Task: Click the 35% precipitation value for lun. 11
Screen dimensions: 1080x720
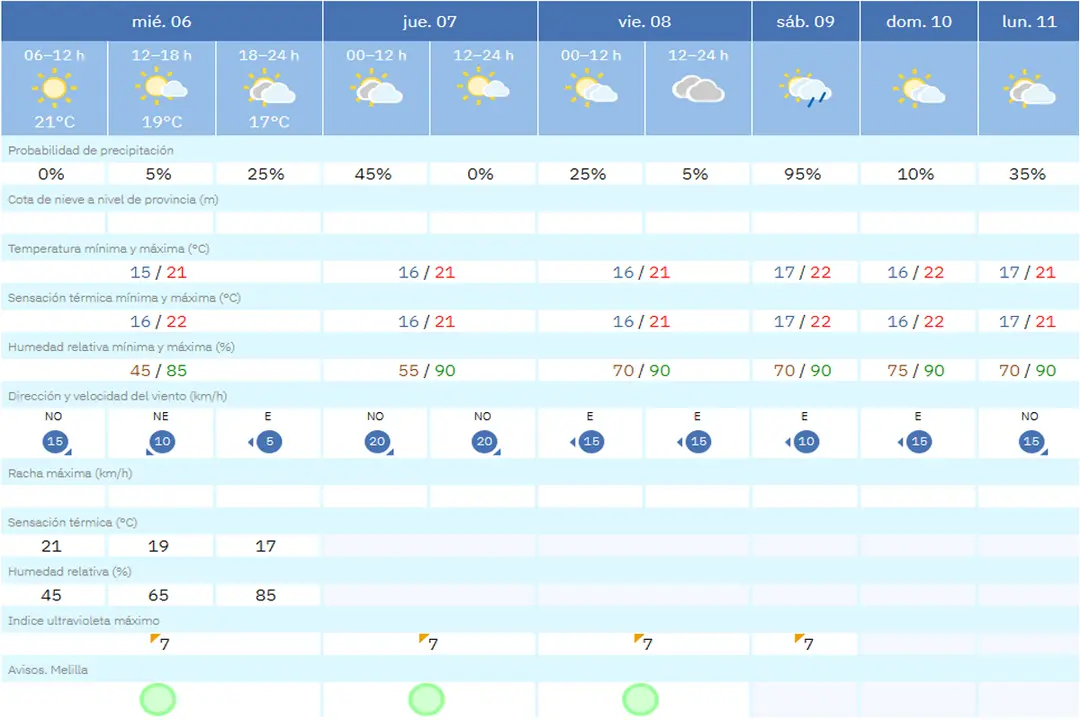Action: pos(1028,174)
